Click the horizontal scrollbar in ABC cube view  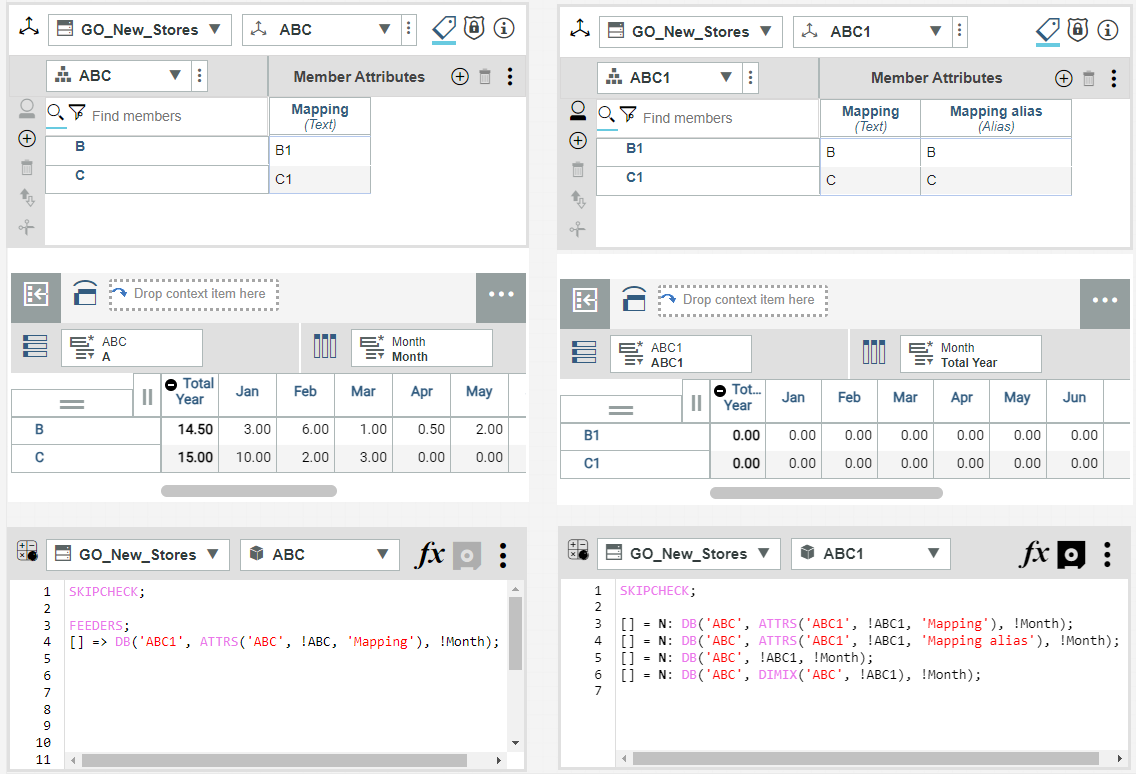click(x=249, y=491)
